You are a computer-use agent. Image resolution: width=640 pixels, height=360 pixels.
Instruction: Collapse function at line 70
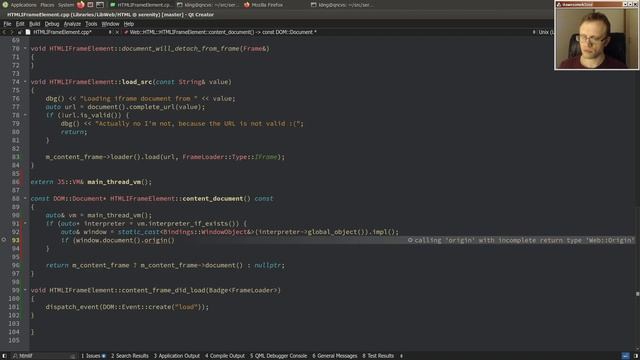click(x=25, y=49)
